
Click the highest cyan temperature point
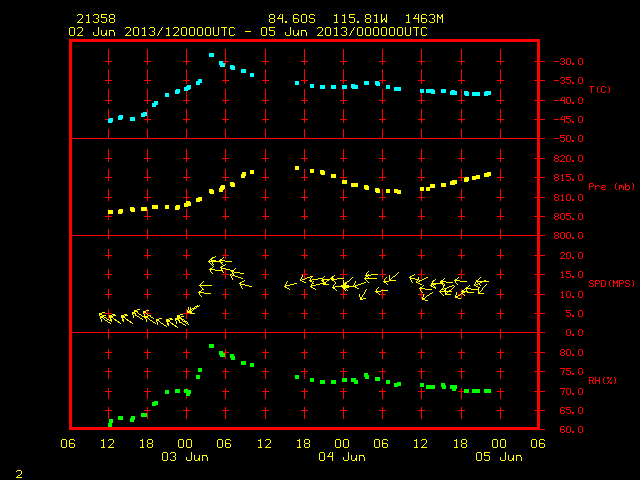point(211,55)
